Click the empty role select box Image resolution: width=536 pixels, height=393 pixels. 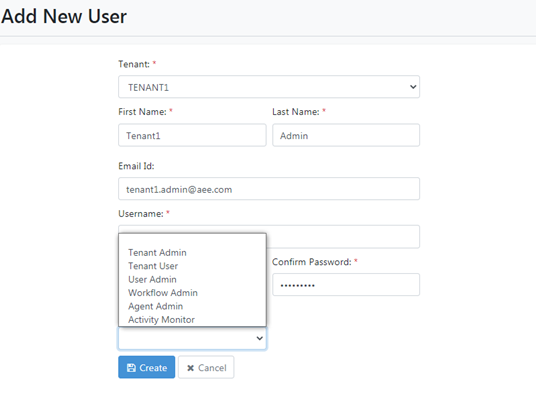pyautogui.click(x=192, y=338)
